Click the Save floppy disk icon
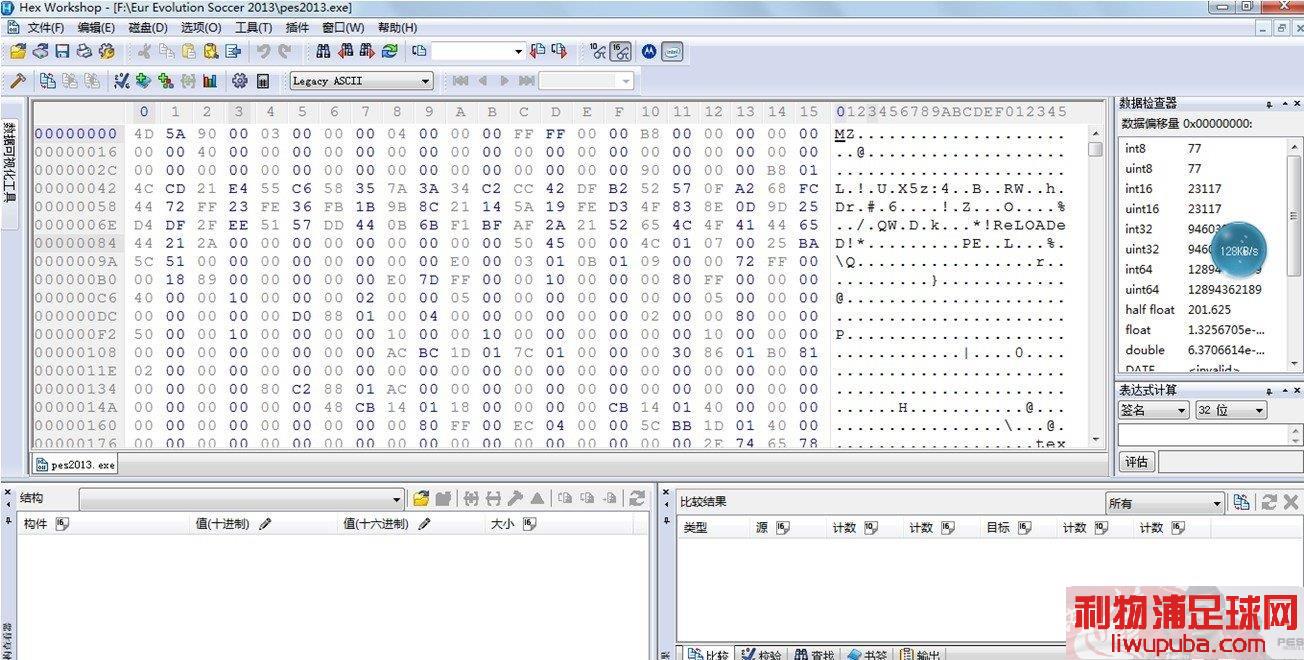This screenshot has height=660, width=1304. pos(62,51)
